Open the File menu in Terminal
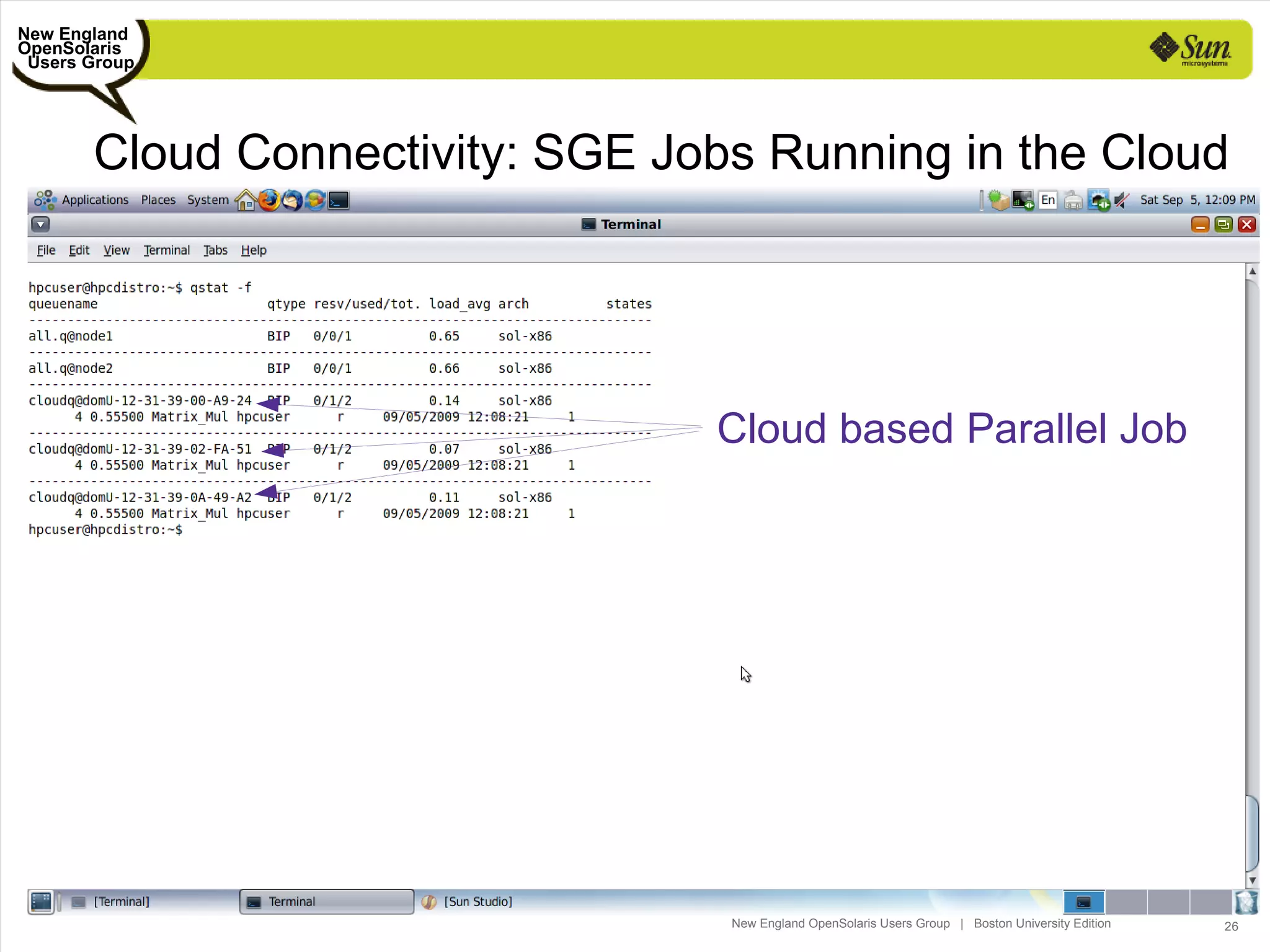 click(46, 250)
